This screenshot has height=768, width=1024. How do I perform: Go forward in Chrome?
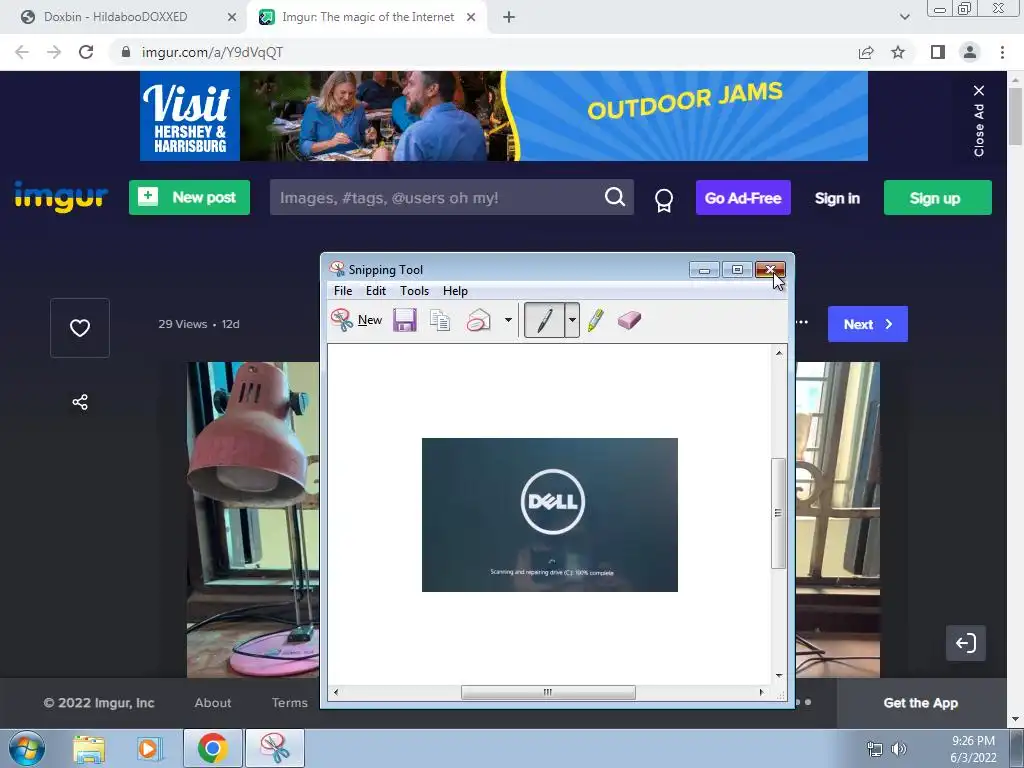[x=54, y=52]
